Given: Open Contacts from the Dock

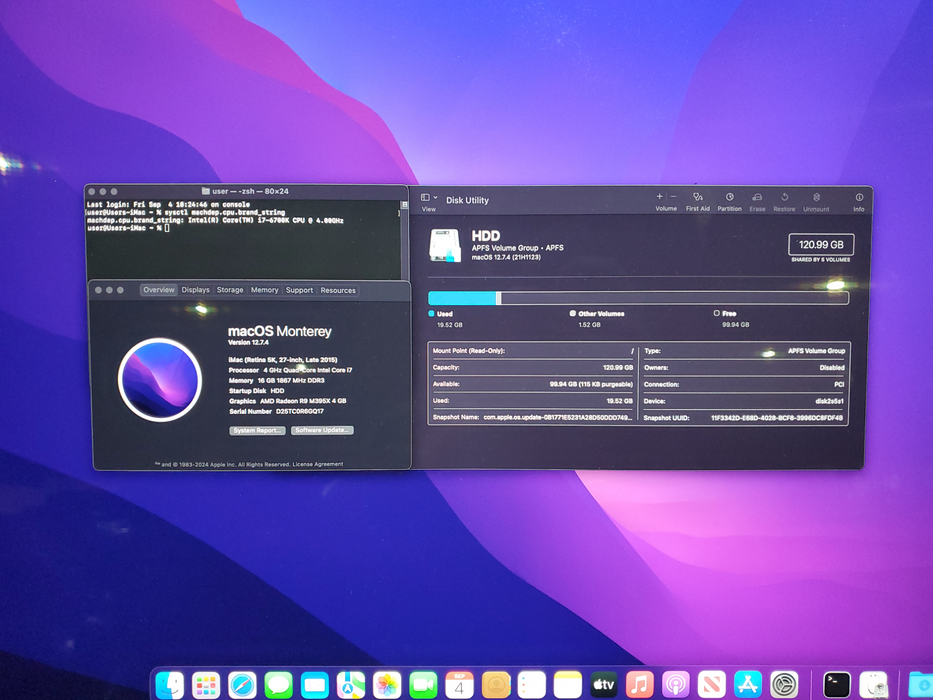Looking at the screenshot, I should pos(496,685).
